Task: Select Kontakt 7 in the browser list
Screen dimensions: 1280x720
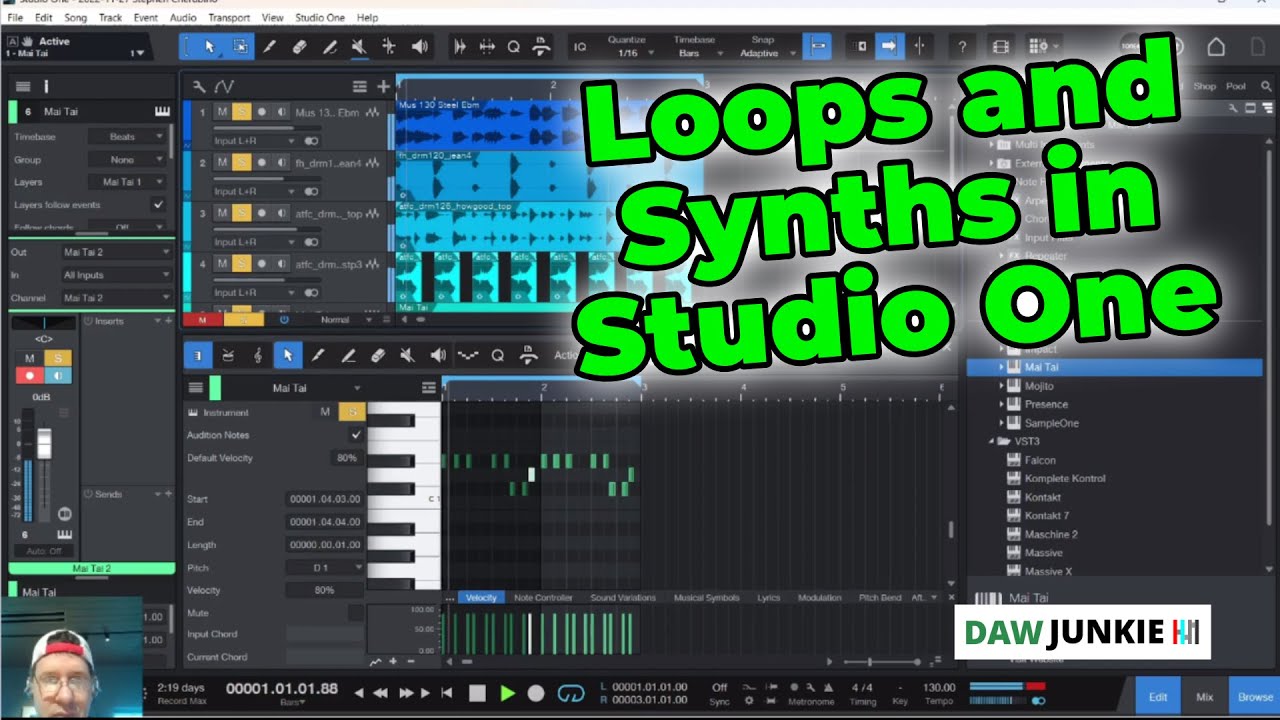Action: [x=1046, y=516]
